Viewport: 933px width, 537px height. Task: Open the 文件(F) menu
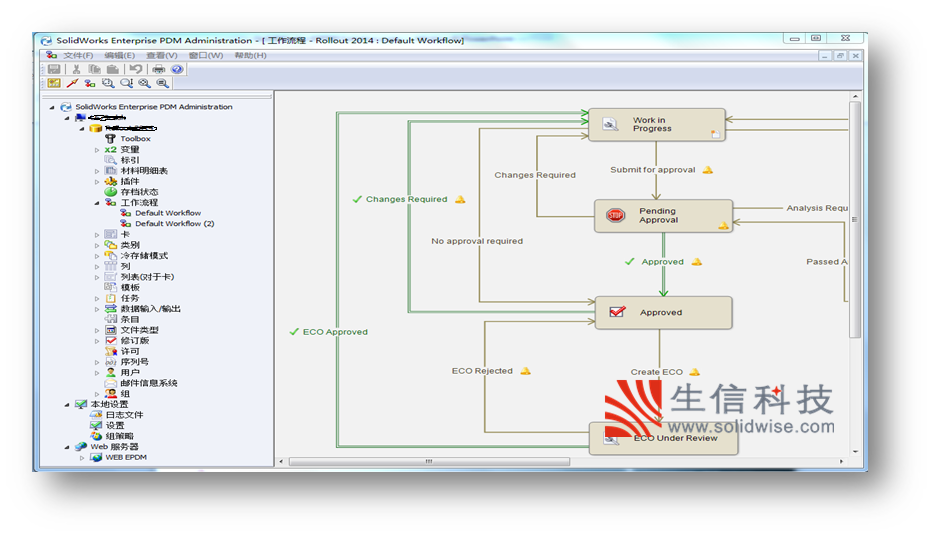point(78,55)
